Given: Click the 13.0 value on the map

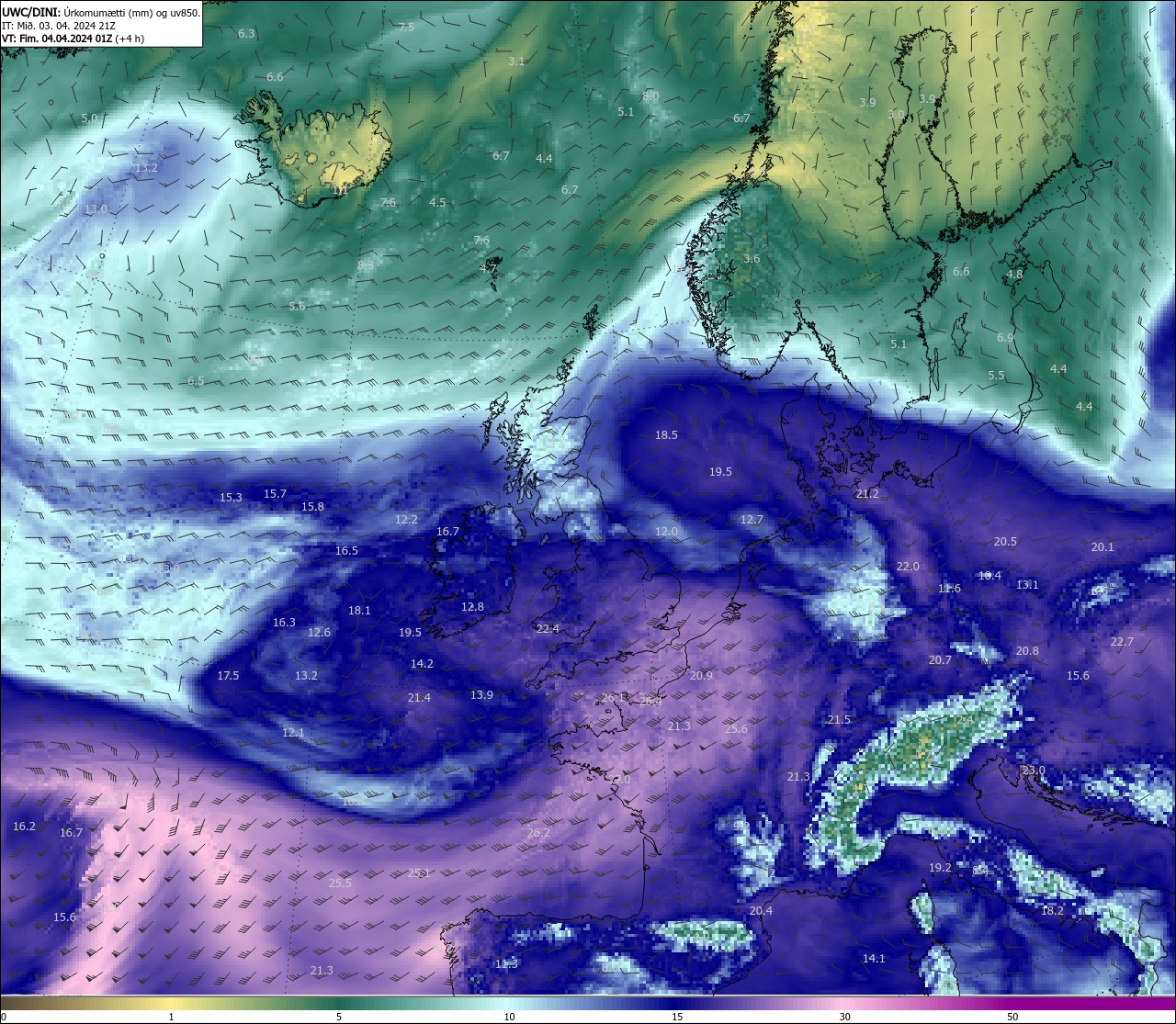Looking at the screenshot, I should pos(96,209).
